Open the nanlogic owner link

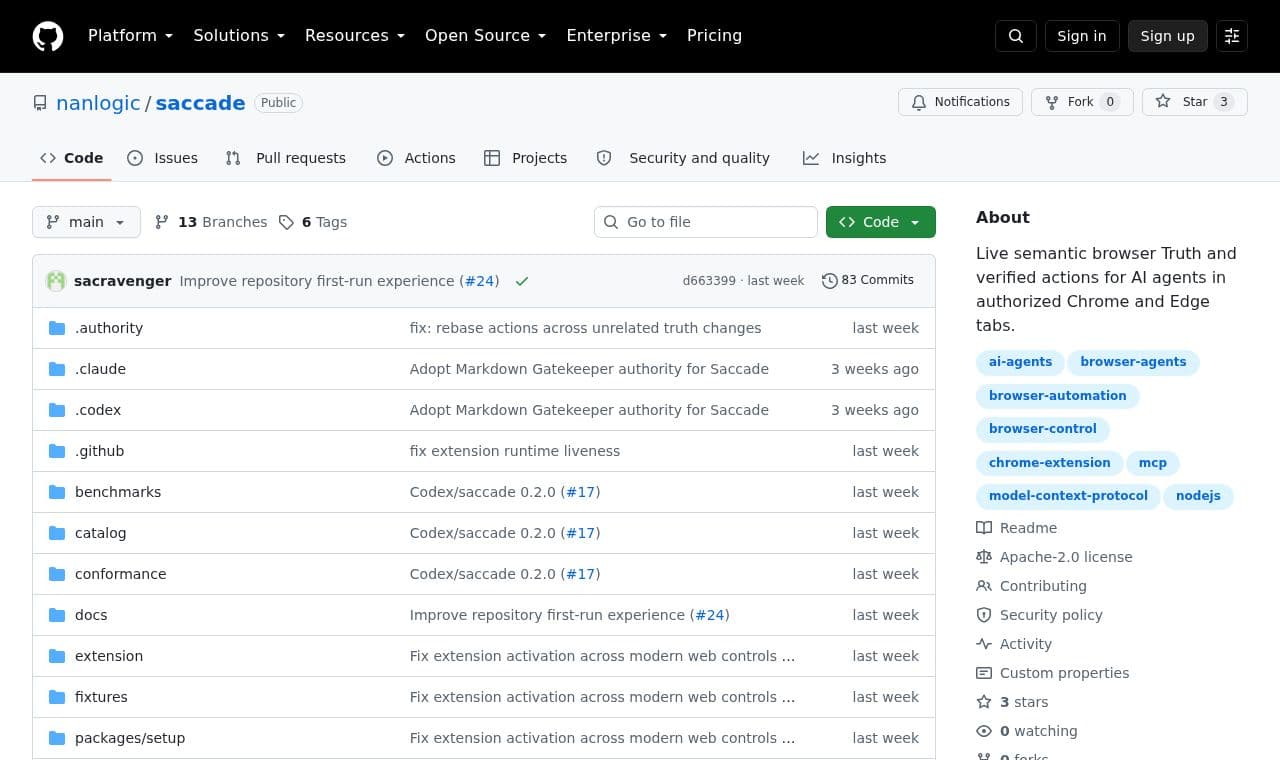tap(98, 103)
